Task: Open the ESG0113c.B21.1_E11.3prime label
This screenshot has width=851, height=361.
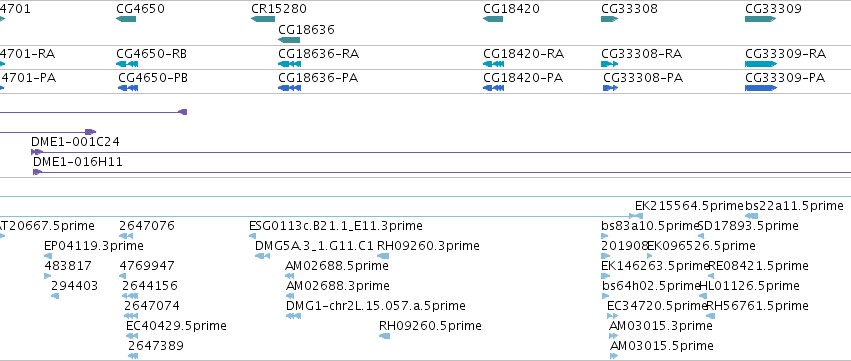Action: (x=335, y=225)
